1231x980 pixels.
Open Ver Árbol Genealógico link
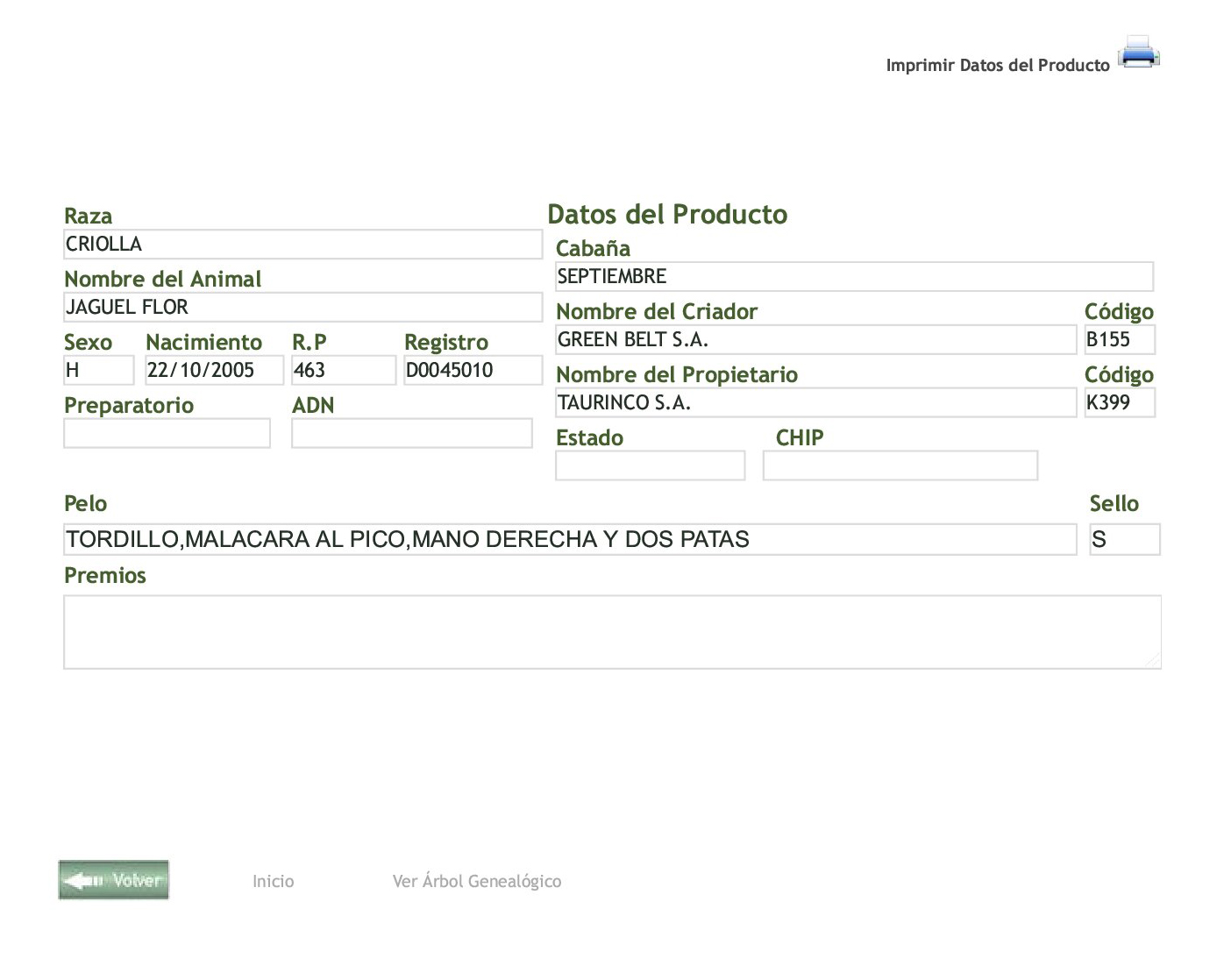pyautogui.click(x=476, y=881)
